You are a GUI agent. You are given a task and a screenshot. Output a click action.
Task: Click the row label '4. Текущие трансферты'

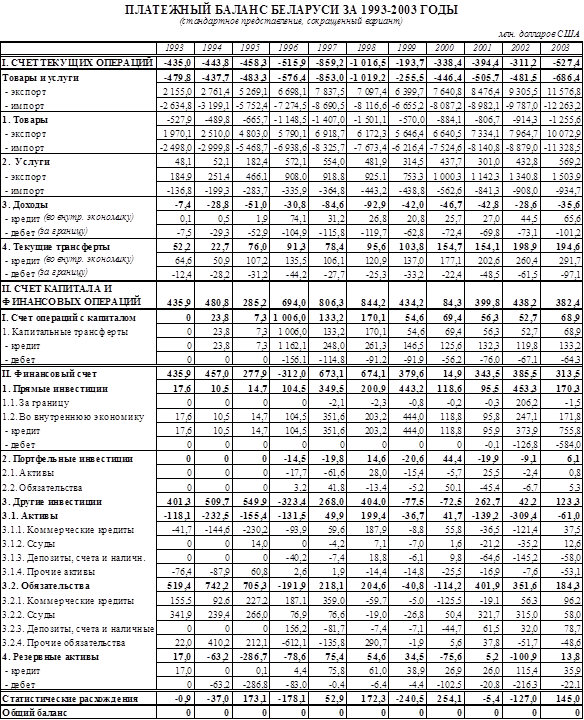[x=56, y=247]
